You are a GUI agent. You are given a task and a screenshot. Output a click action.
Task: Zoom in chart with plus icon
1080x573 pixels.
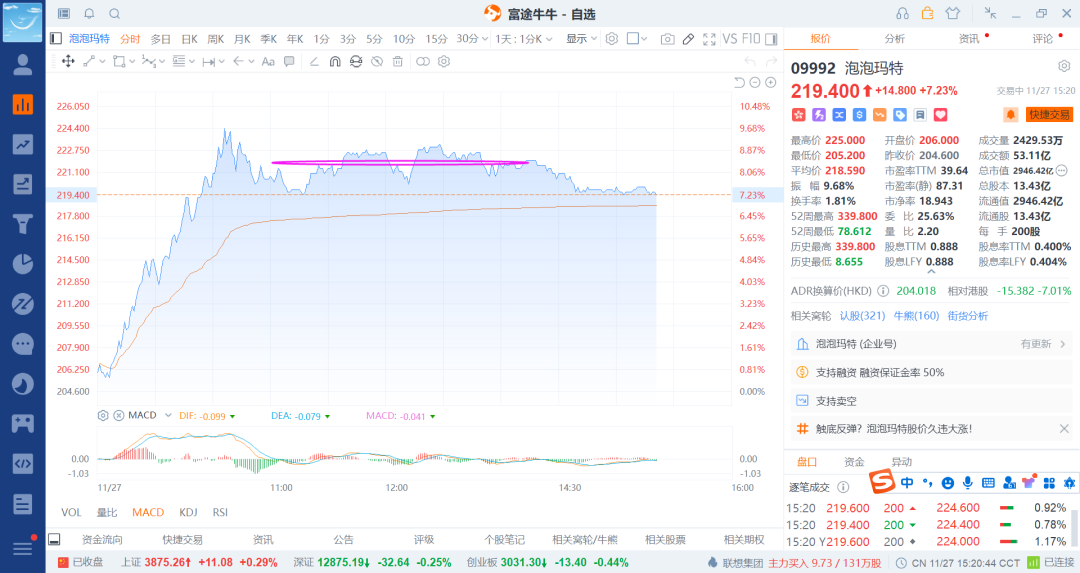pos(771,83)
